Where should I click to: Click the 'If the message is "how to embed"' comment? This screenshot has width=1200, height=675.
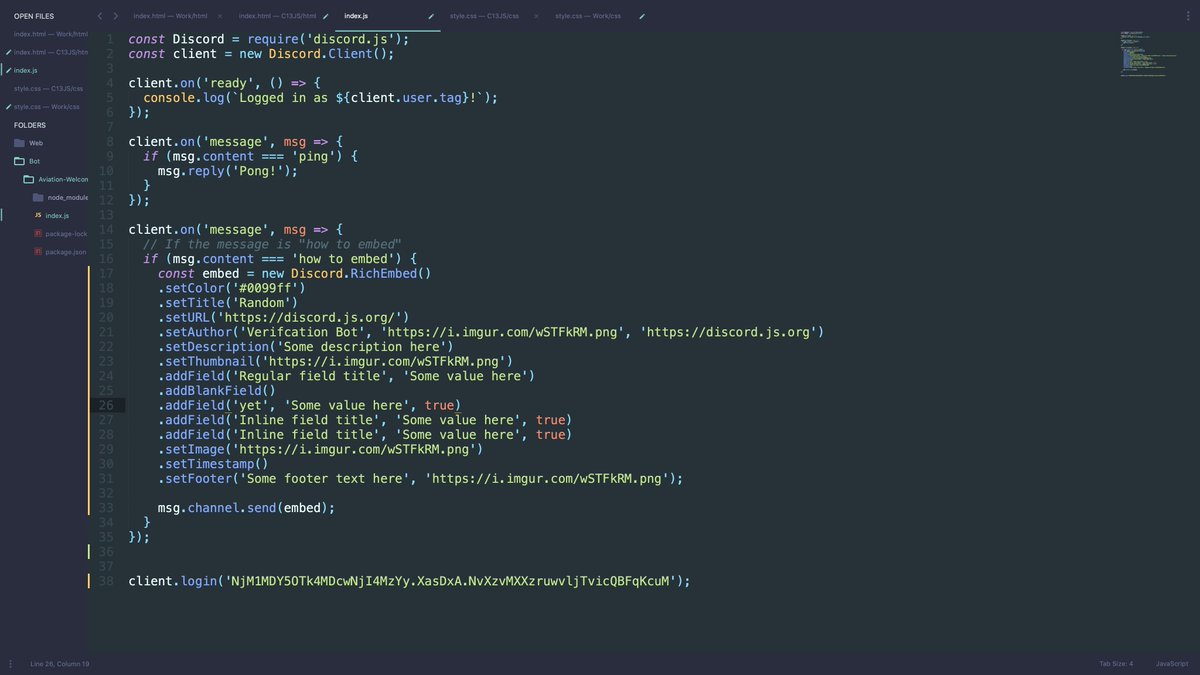[x=272, y=244]
